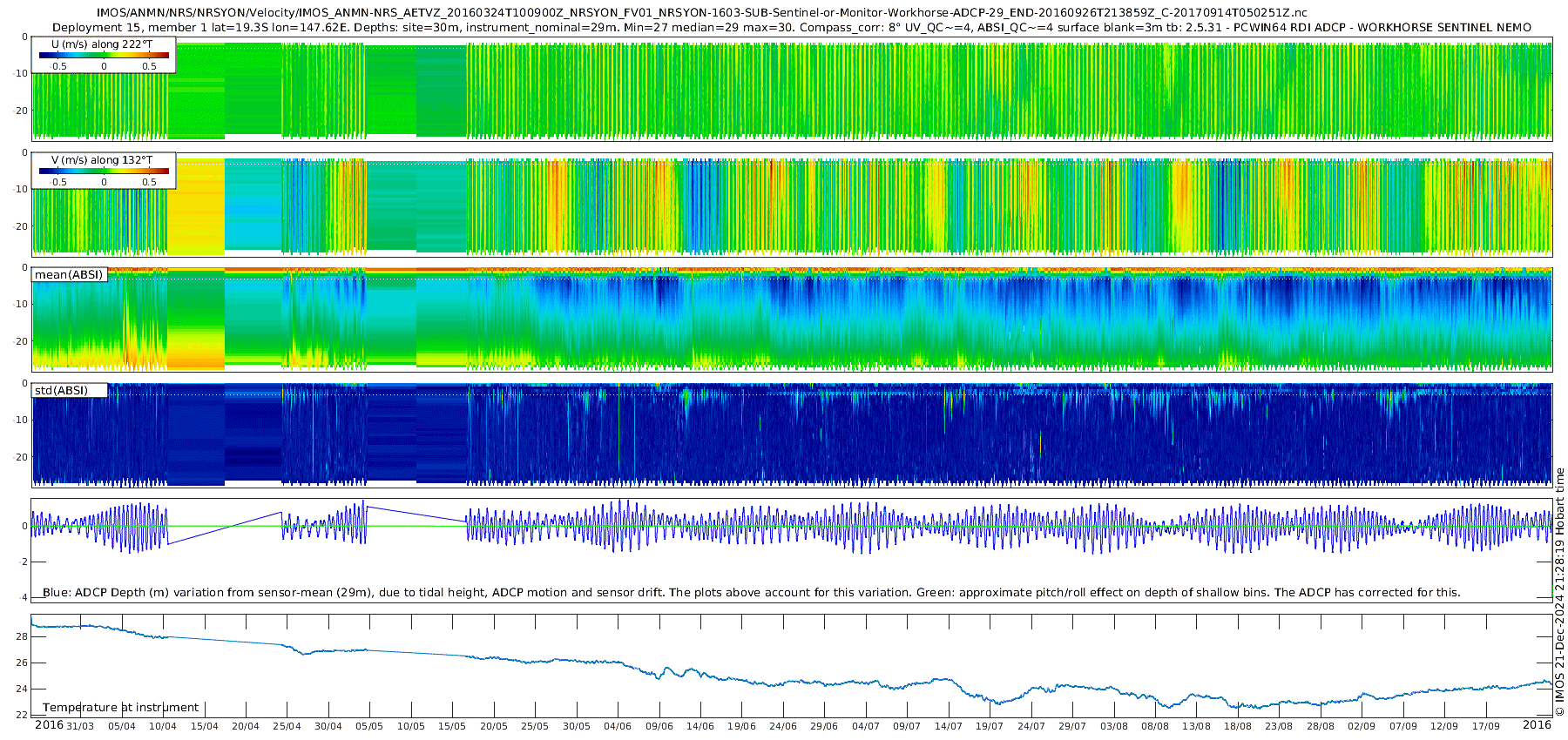Click the blue ADCP depth variation description text

(751, 593)
